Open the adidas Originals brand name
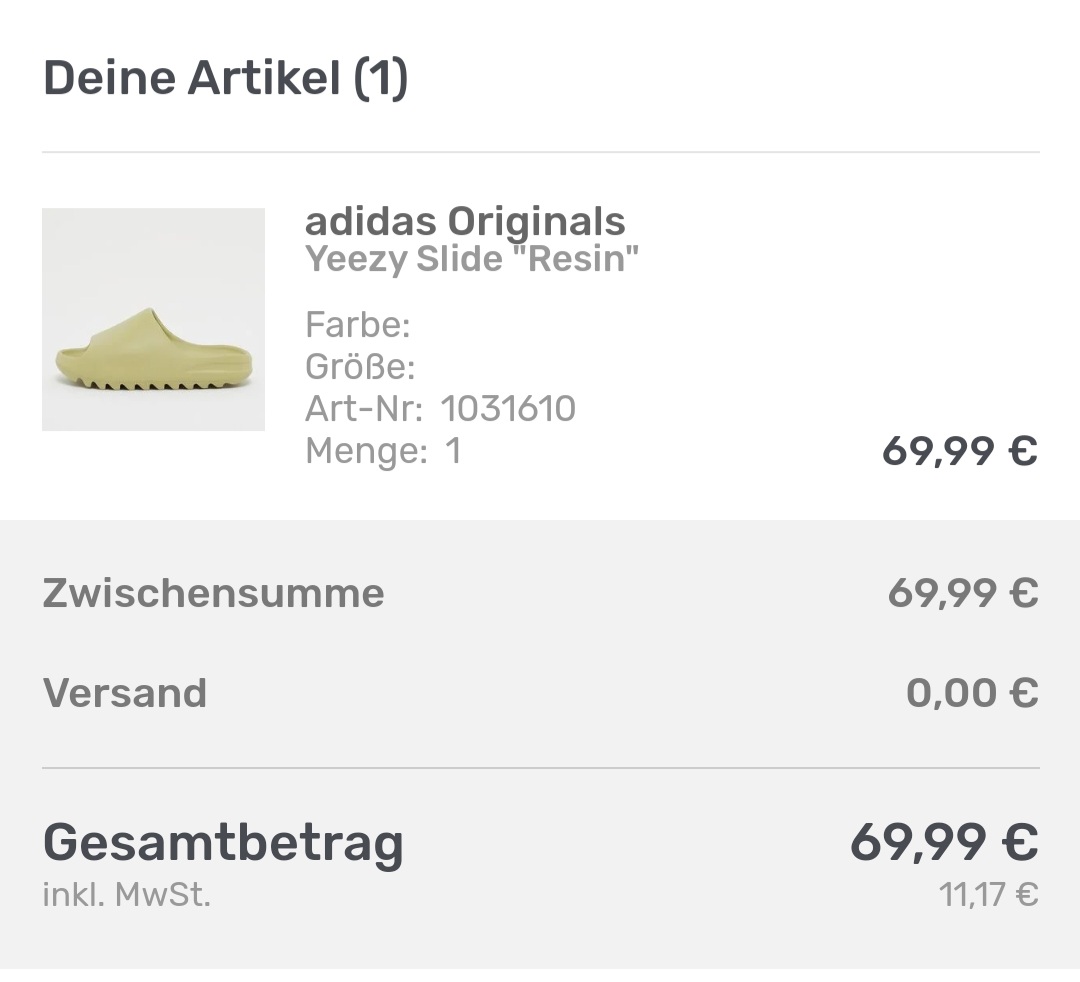This screenshot has height=982, width=1080. tap(465, 221)
